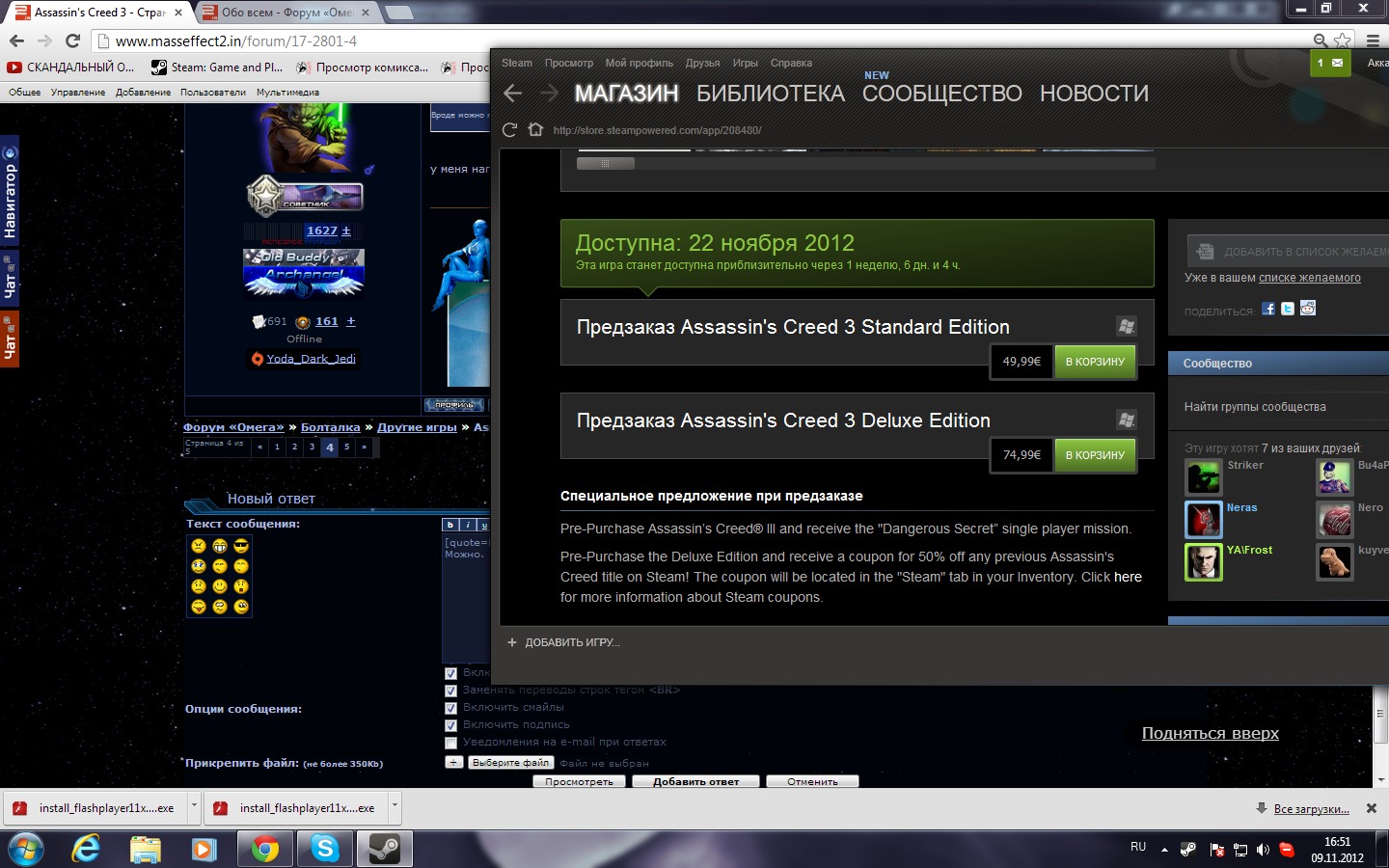Image resolution: width=1389 pixels, height=868 pixels.
Task: Apply italic formatting in forum editor
Action: 467,525
